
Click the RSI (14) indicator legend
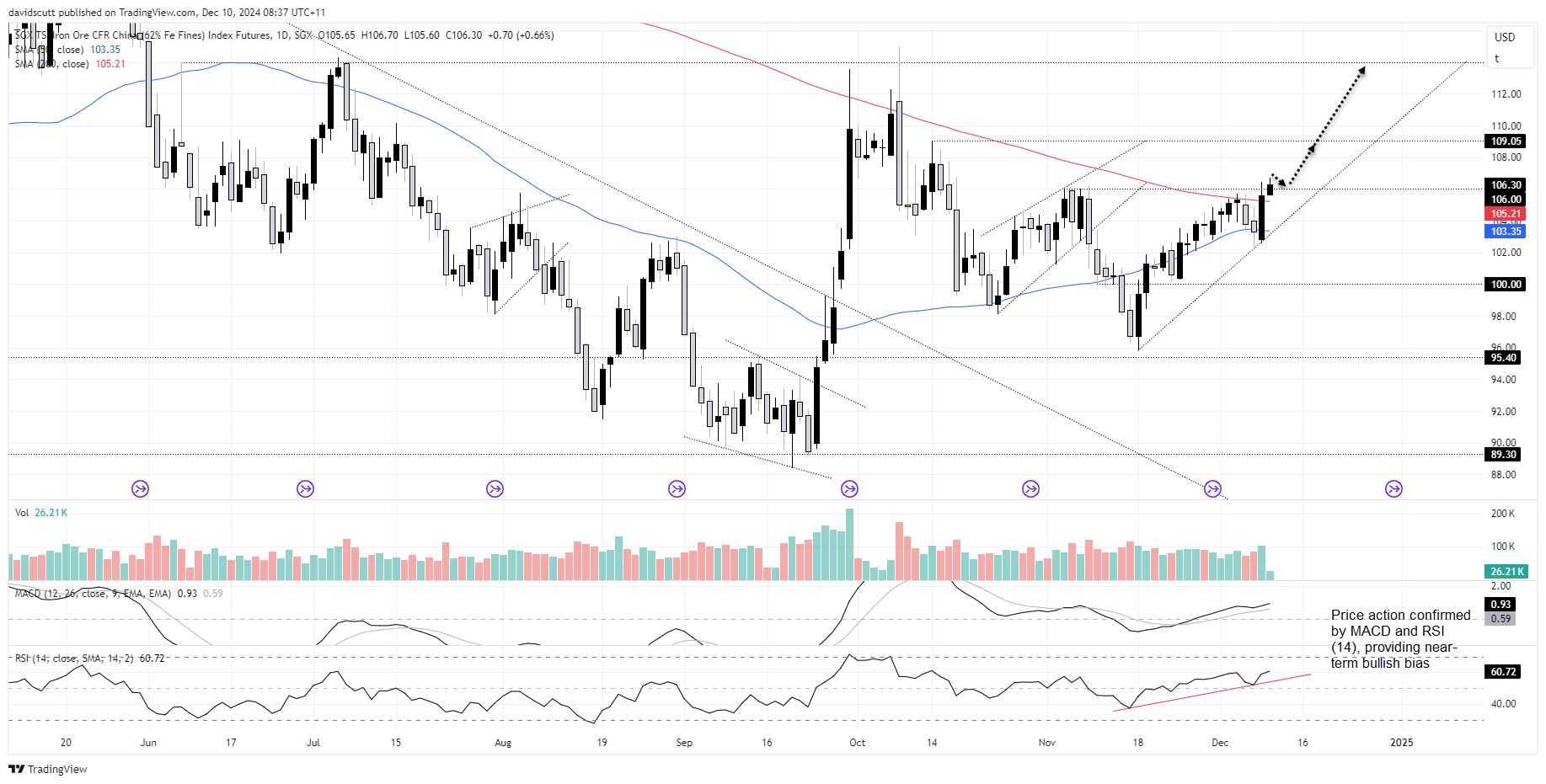[89, 659]
